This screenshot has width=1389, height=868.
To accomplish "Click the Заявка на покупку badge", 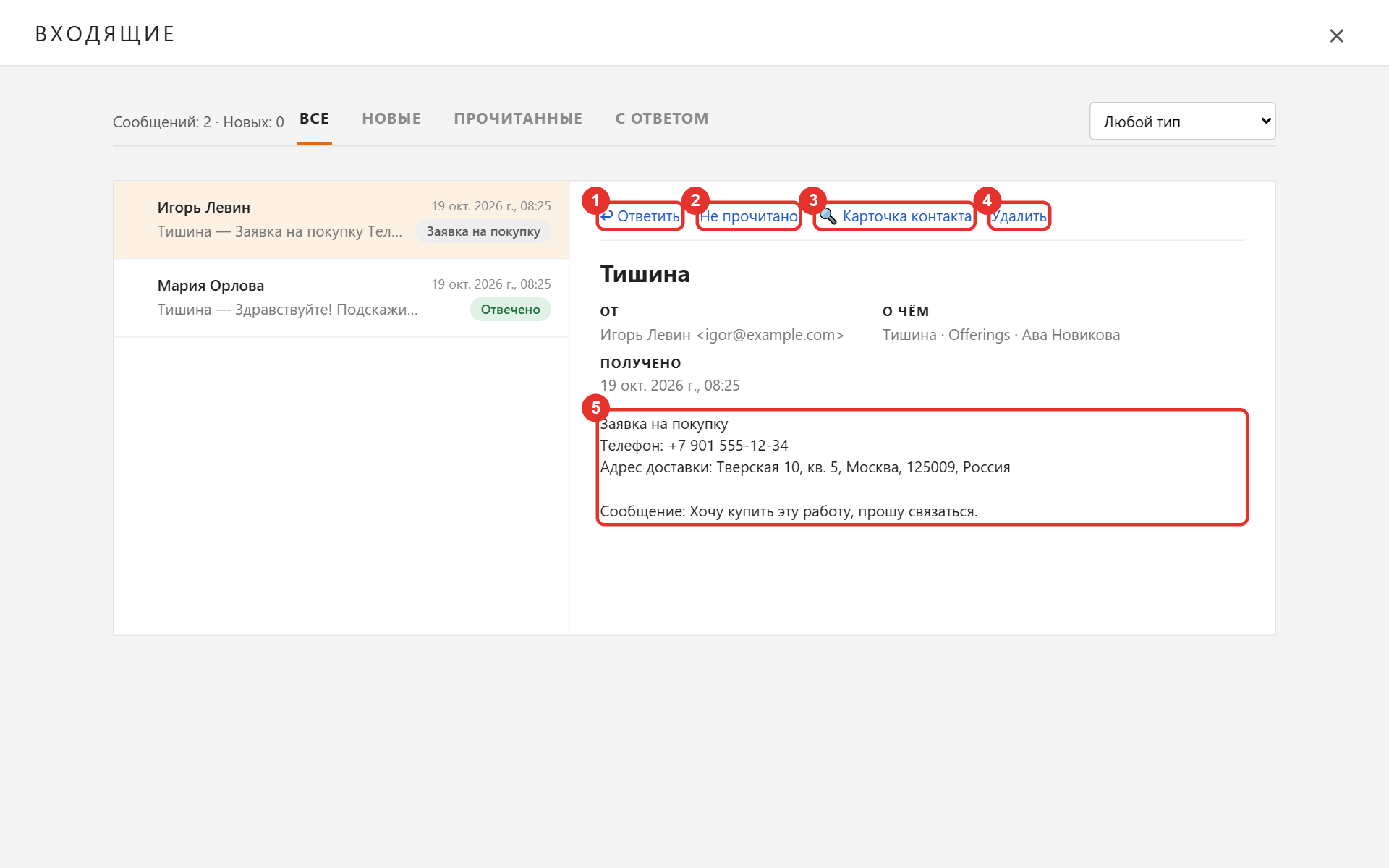I will tap(483, 231).
